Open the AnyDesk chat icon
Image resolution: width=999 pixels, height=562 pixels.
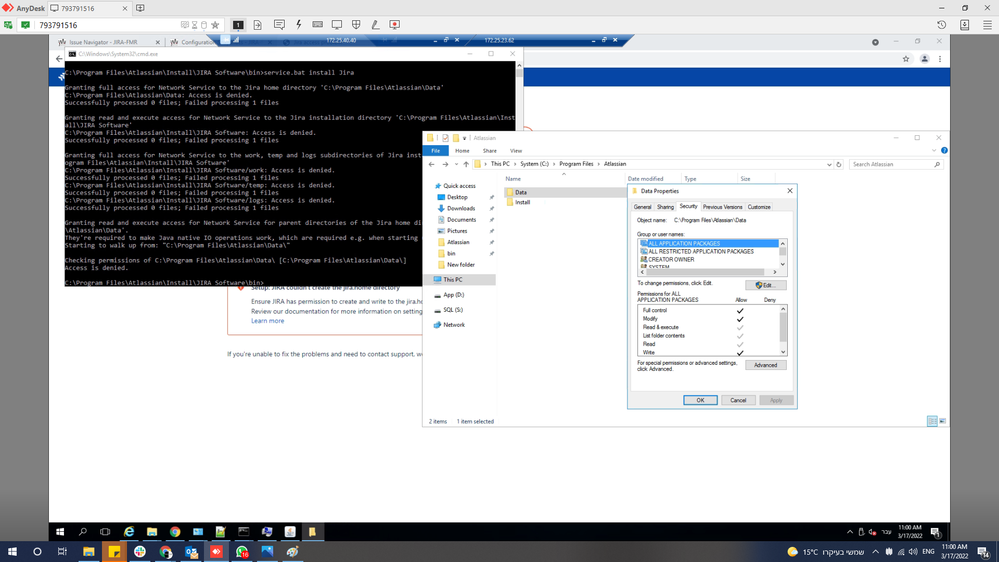(x=279, y=25)
